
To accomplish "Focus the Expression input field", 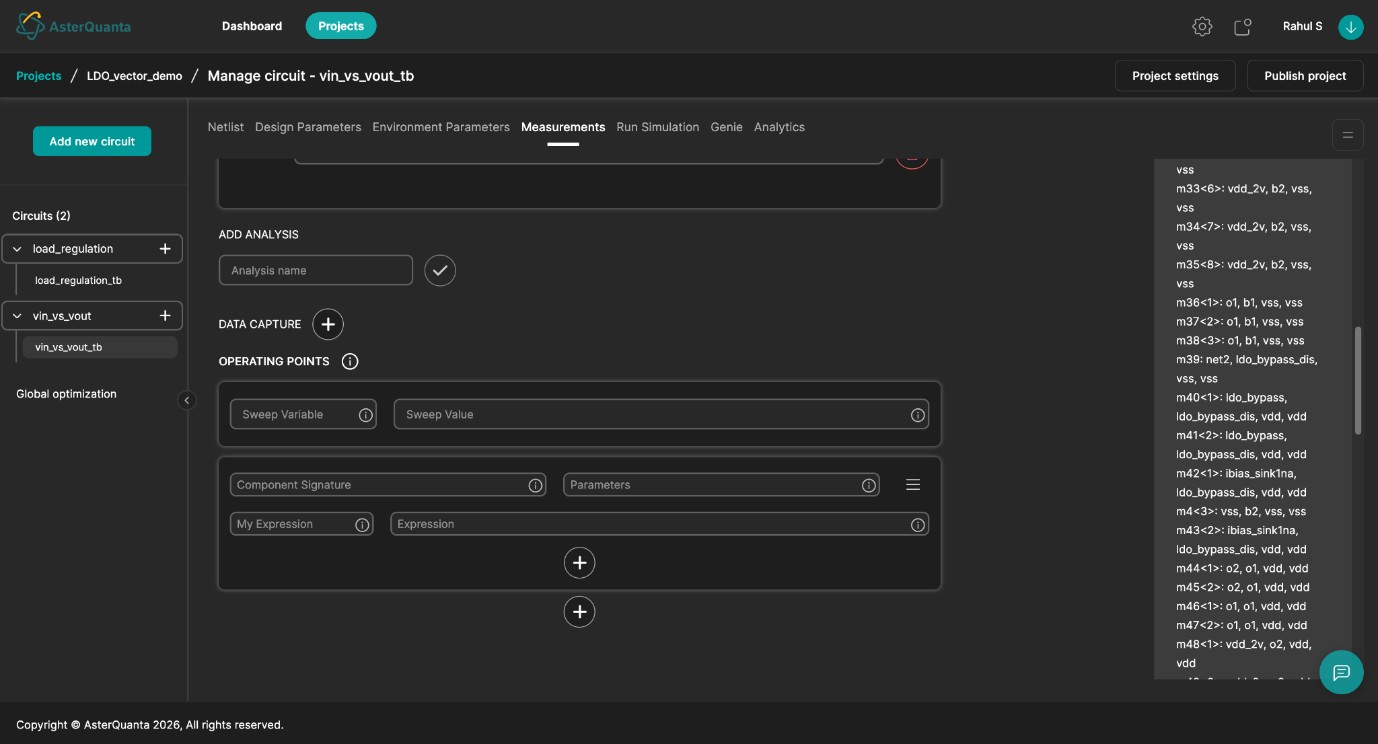I will [660, 524].
